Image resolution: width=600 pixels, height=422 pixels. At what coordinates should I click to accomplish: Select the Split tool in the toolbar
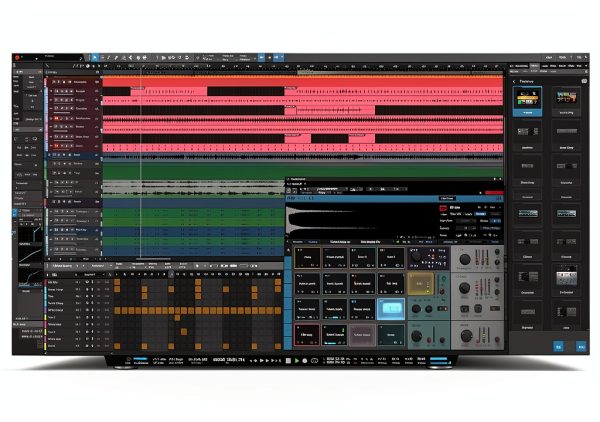click(109, 57)
